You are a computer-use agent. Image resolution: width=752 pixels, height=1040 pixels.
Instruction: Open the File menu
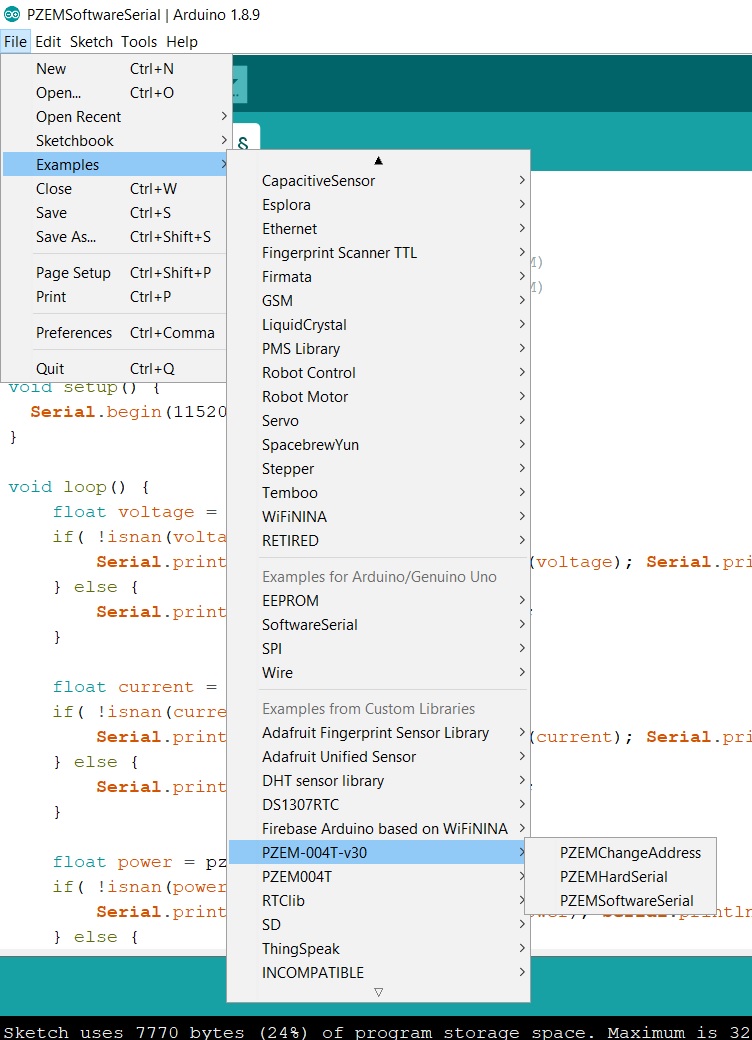15,42
